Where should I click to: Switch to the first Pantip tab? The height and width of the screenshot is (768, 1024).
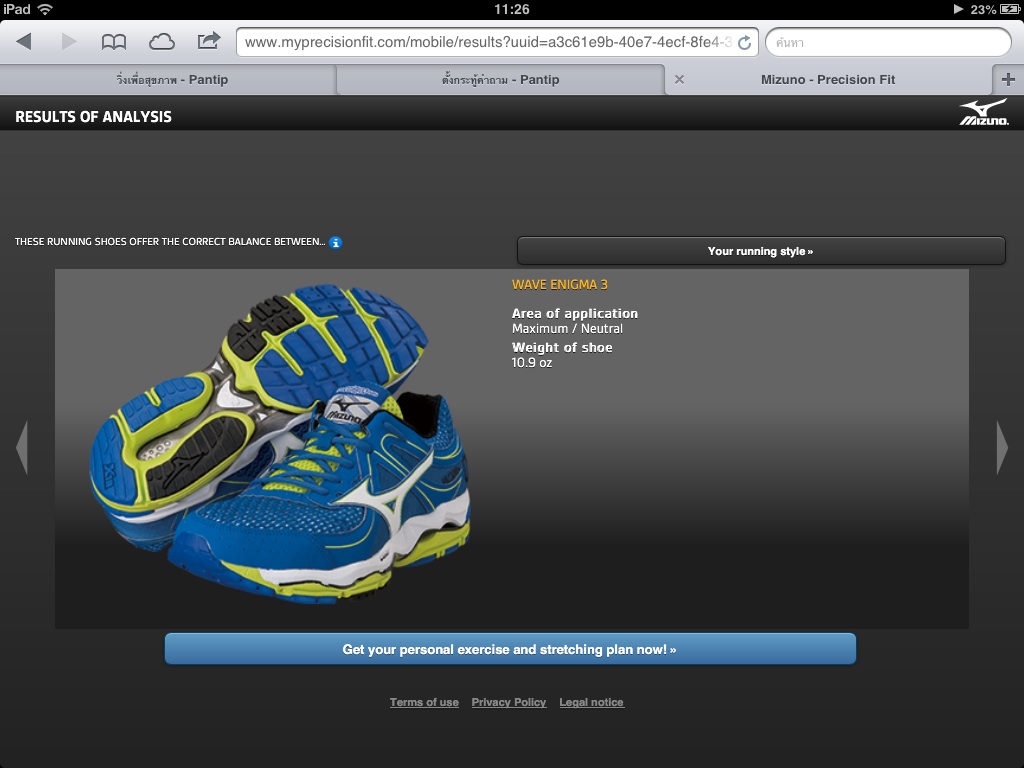(x=168, y=80)
